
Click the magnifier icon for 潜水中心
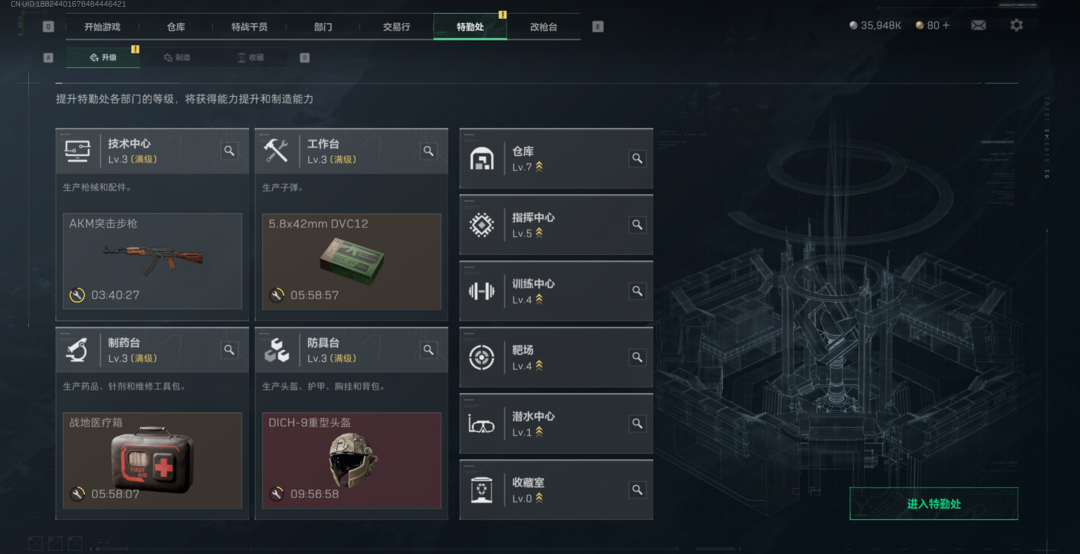[637, 424]
